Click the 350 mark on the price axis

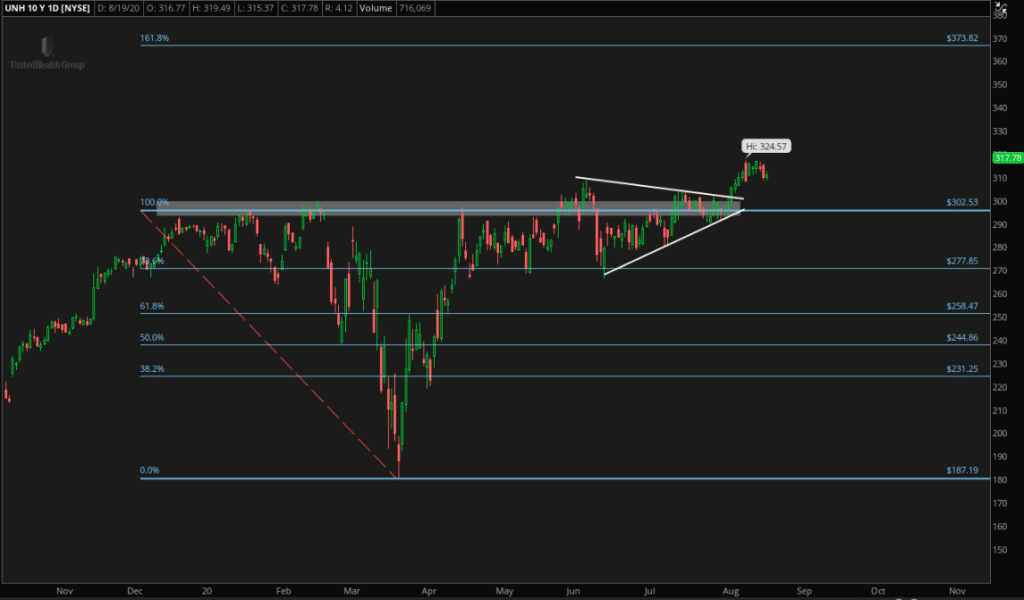pos(1000,85)
